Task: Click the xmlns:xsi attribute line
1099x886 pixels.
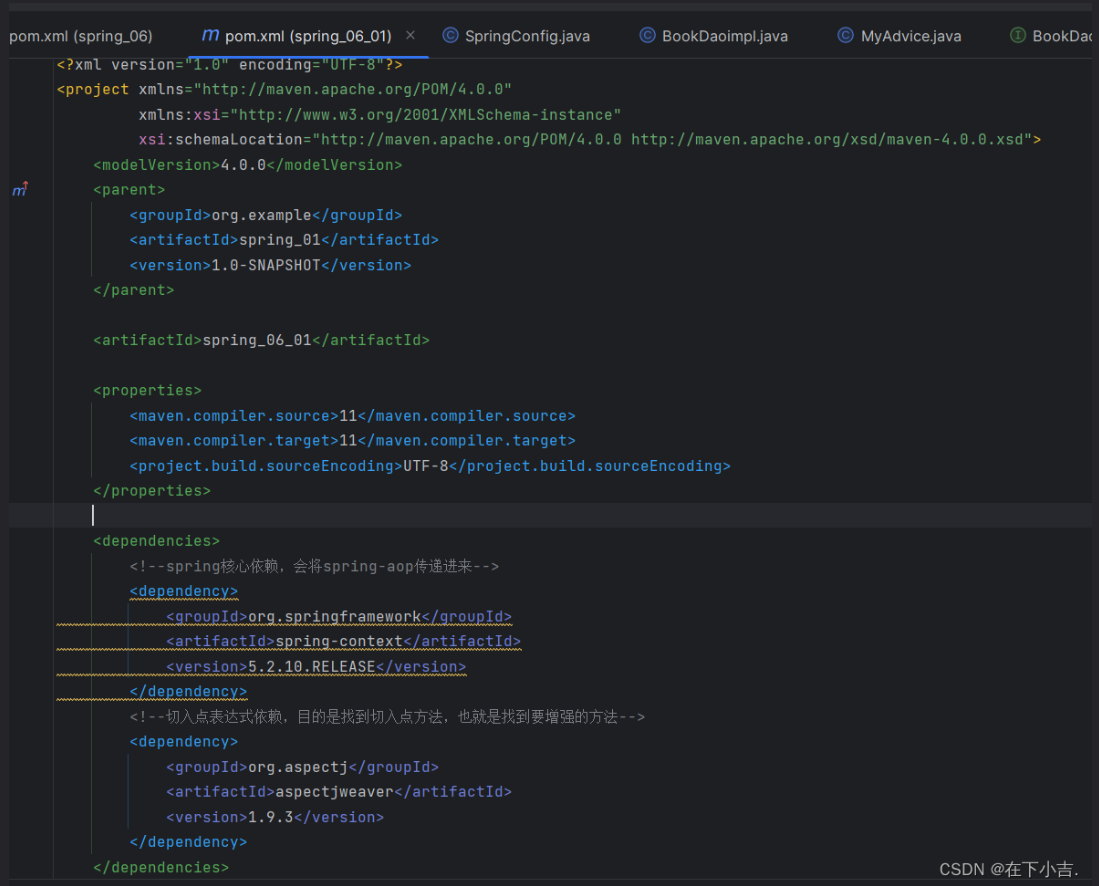Action: tap(380, 114)
